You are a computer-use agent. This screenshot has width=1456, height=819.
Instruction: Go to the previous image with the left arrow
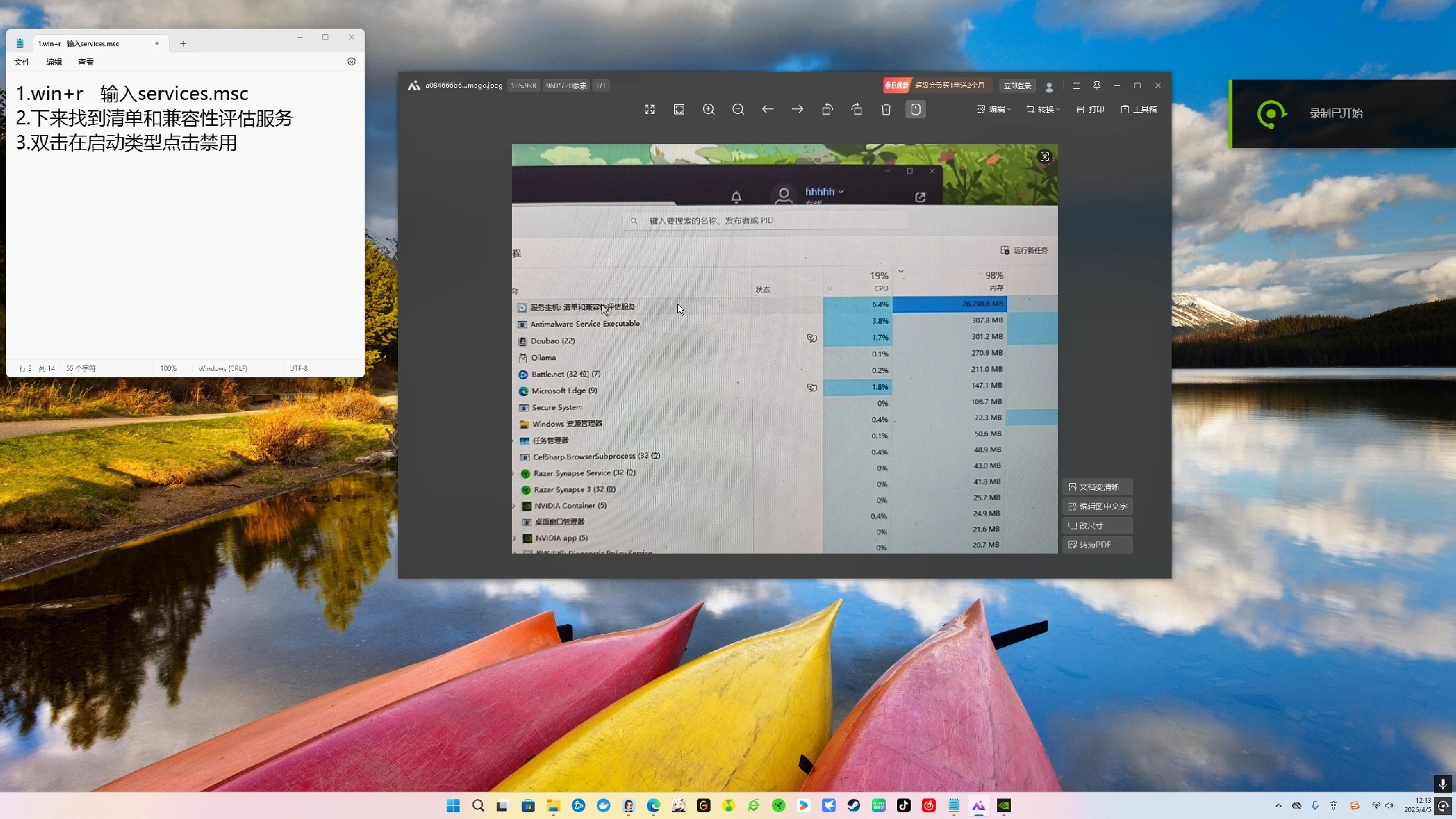[x=767, y=109]
